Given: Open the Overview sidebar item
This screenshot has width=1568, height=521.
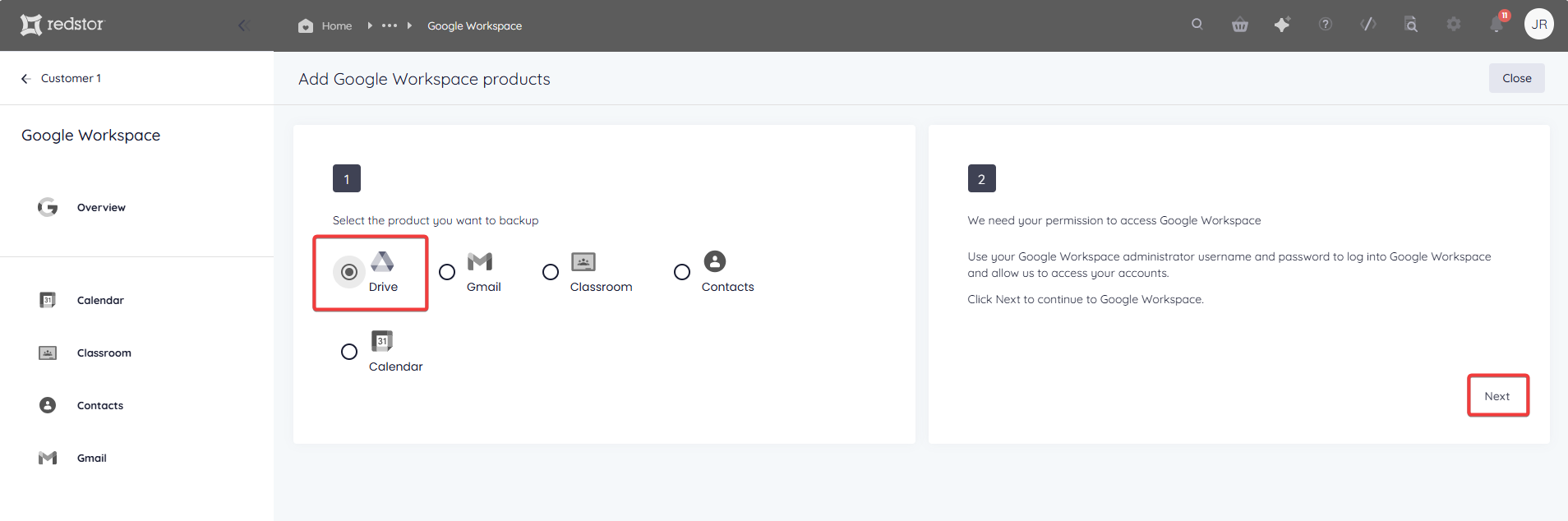Looking at the screenshot, I should pyautogui.click(x=101, y=207).
